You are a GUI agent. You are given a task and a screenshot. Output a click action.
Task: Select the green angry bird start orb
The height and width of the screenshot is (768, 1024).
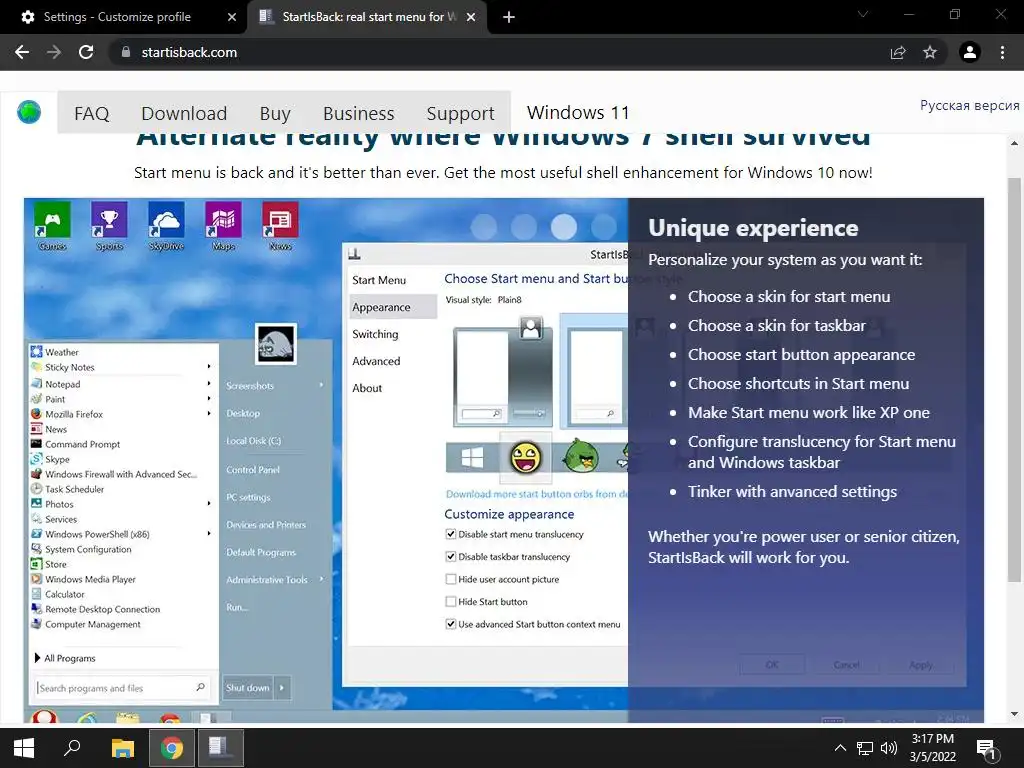pyautogui.click(x=581, y=455)
